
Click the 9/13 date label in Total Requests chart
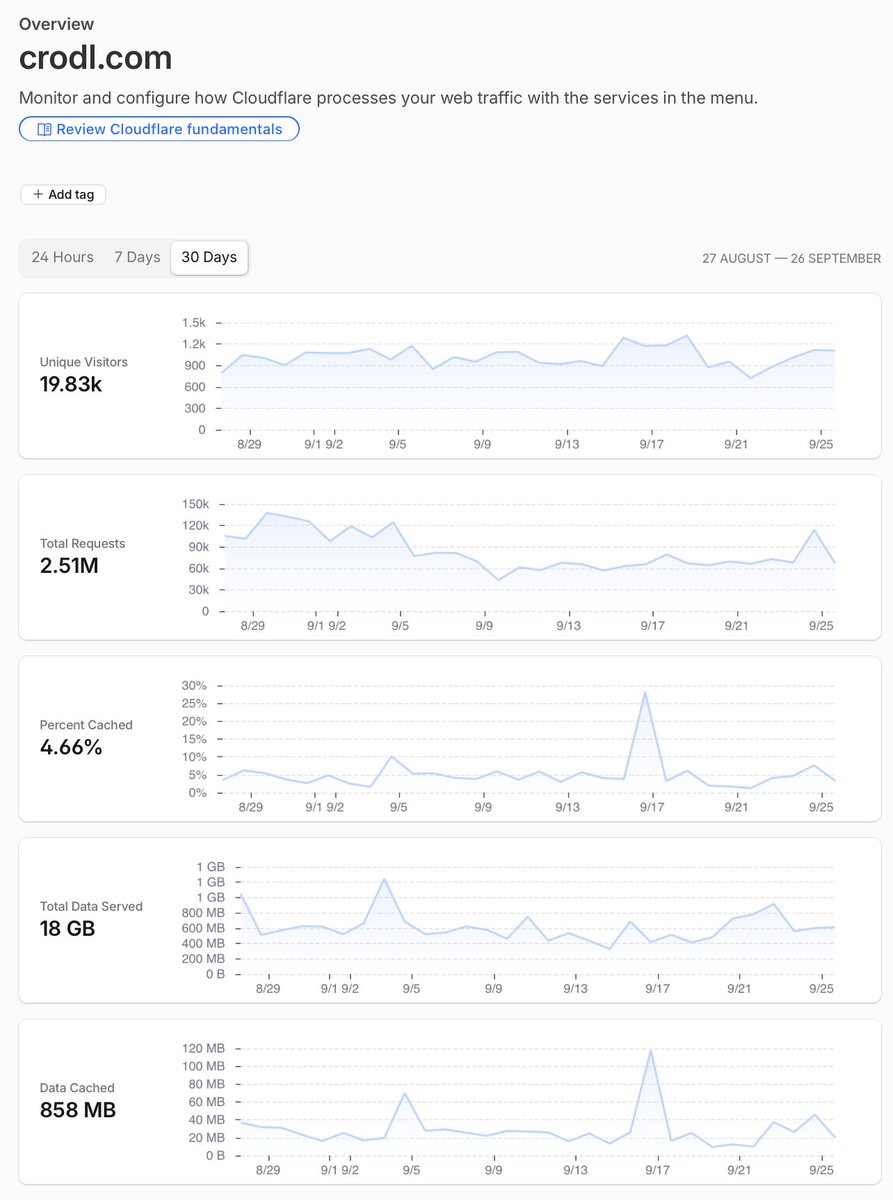[568, 625]
